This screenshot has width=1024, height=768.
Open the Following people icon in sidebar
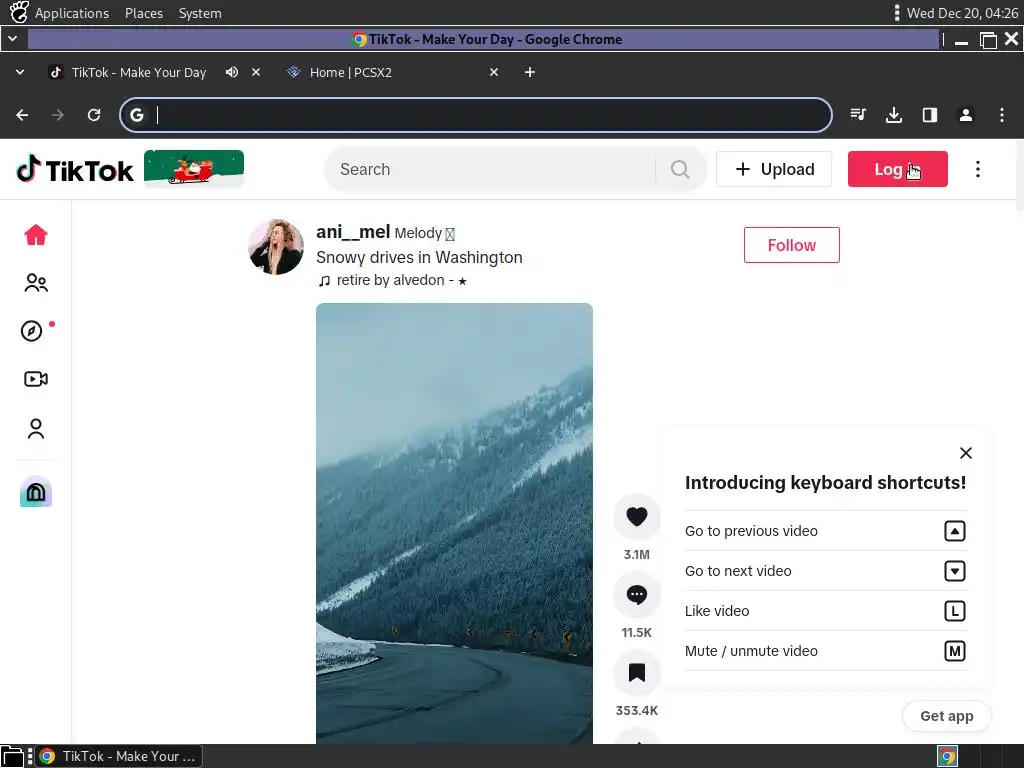(x=36, y=283)
